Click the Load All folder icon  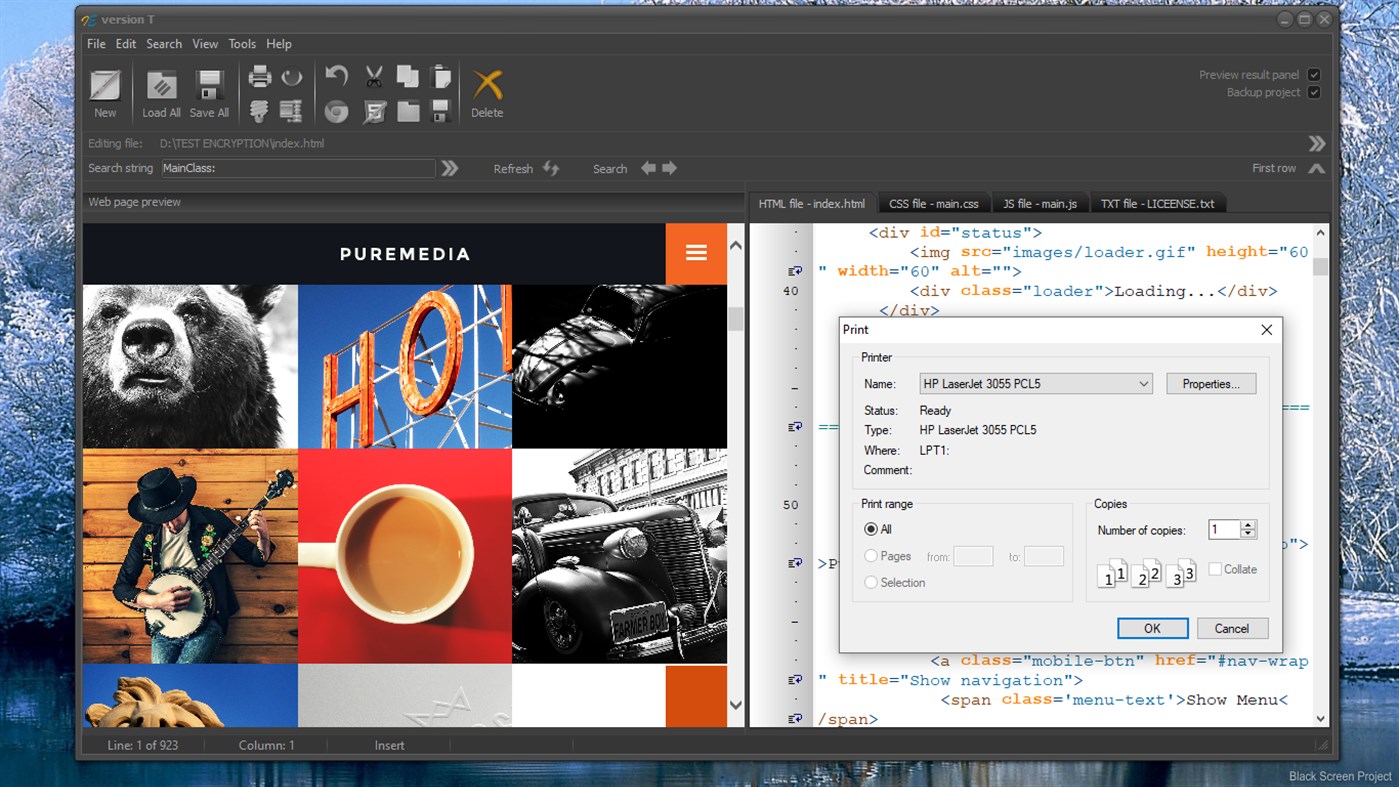[161, 86]
